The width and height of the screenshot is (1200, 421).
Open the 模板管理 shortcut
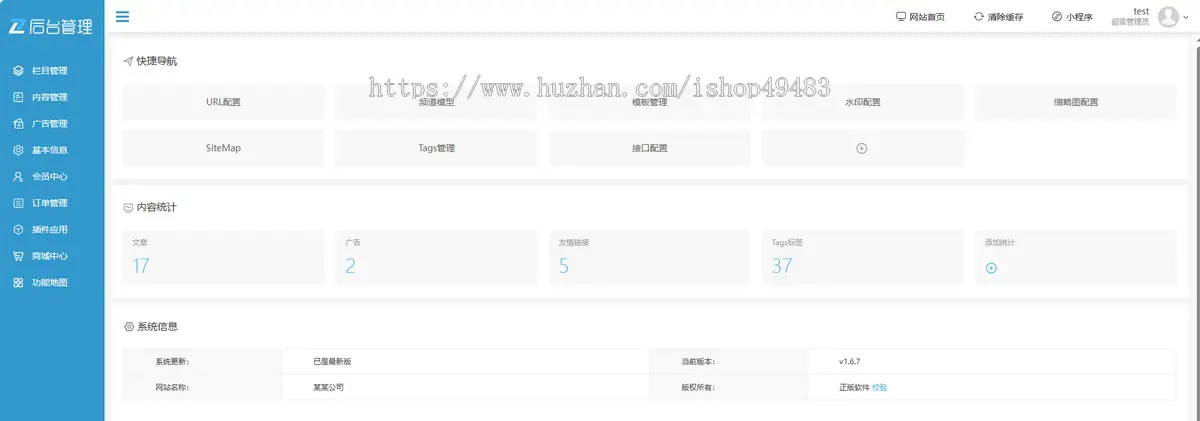tap(650, 102)
